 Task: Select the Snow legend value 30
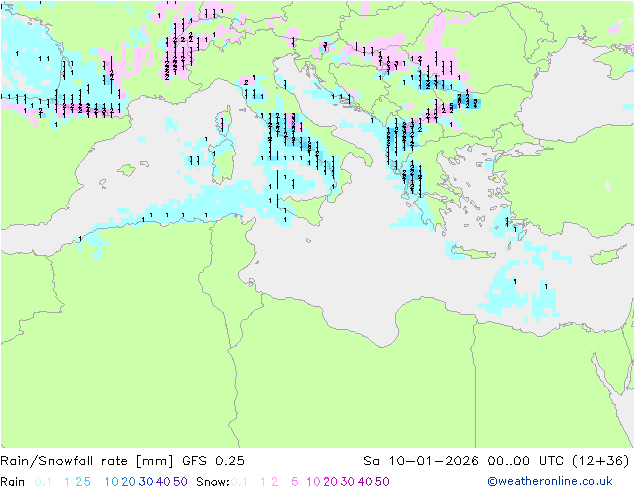(348, 482)
